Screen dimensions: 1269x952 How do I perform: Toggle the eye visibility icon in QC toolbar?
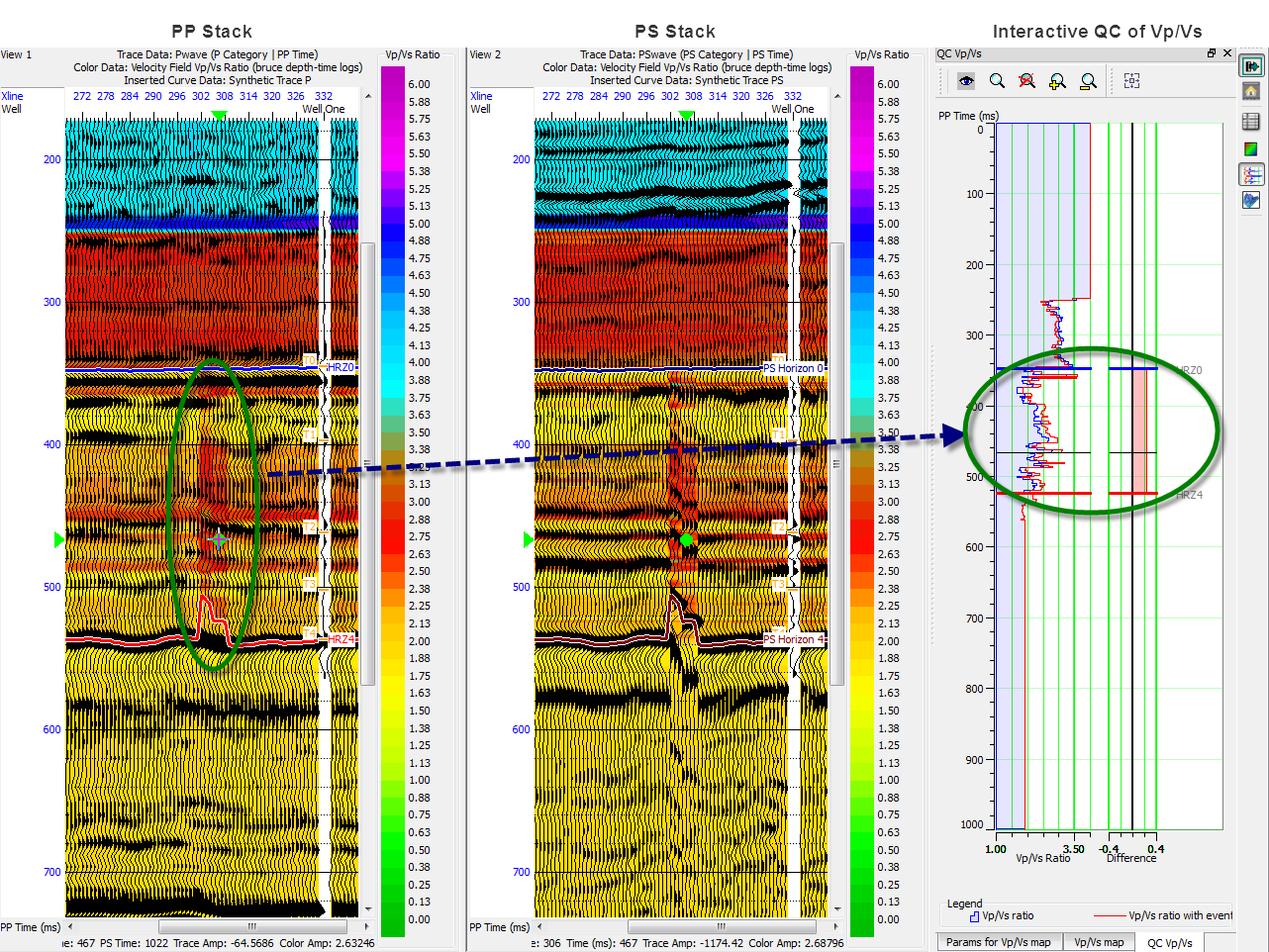(x=965, y=81)
